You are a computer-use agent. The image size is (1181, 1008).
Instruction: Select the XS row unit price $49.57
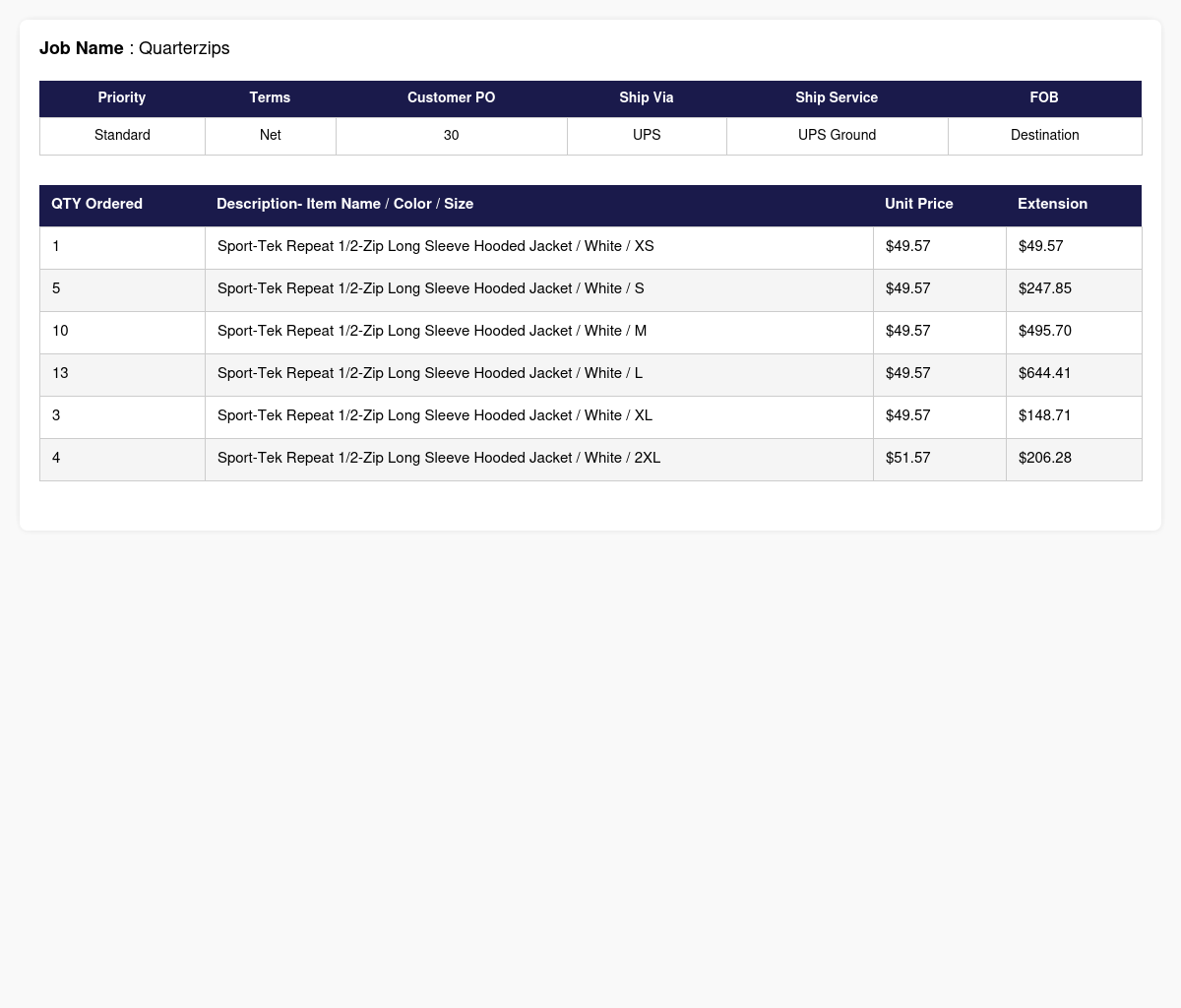[940, 247]
